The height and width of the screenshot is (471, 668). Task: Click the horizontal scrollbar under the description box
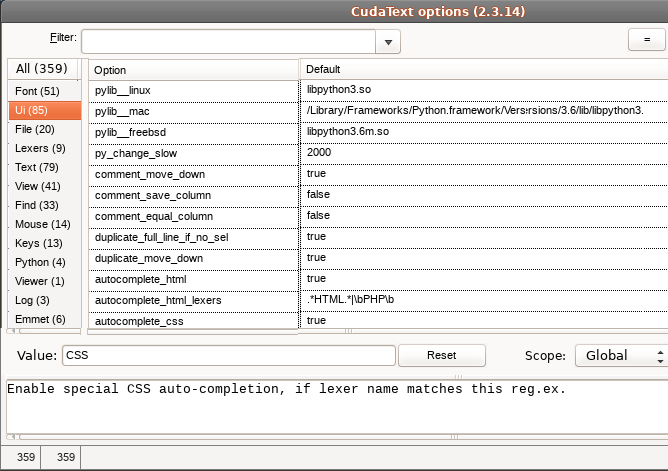pyautogui.click(x=337, y=437)
